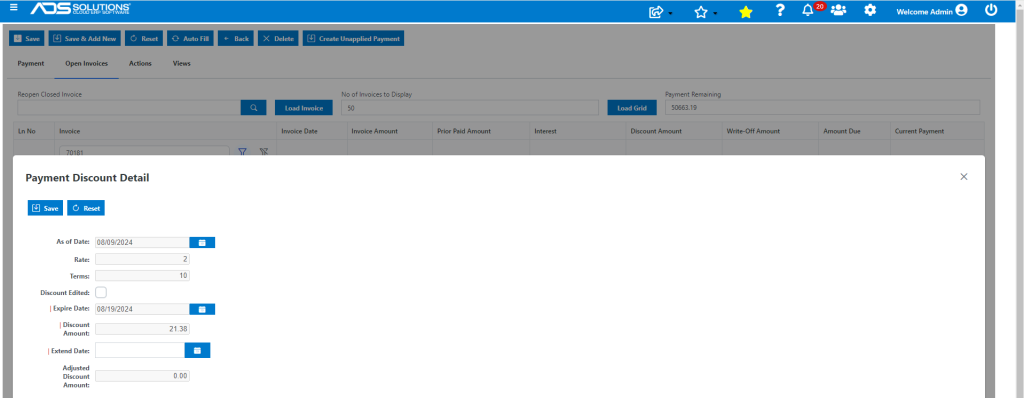Open the users group icon

[838, 10]
